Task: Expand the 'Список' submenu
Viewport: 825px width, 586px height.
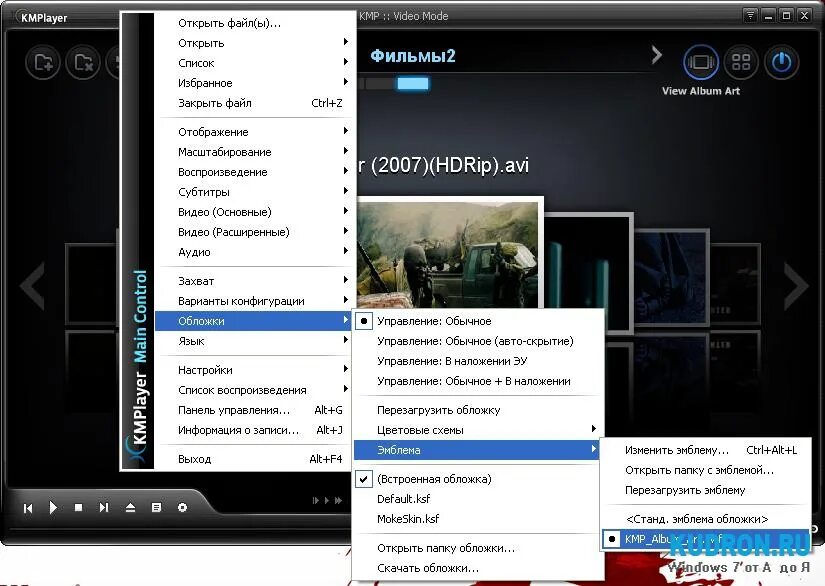Action: pos(255,63)
